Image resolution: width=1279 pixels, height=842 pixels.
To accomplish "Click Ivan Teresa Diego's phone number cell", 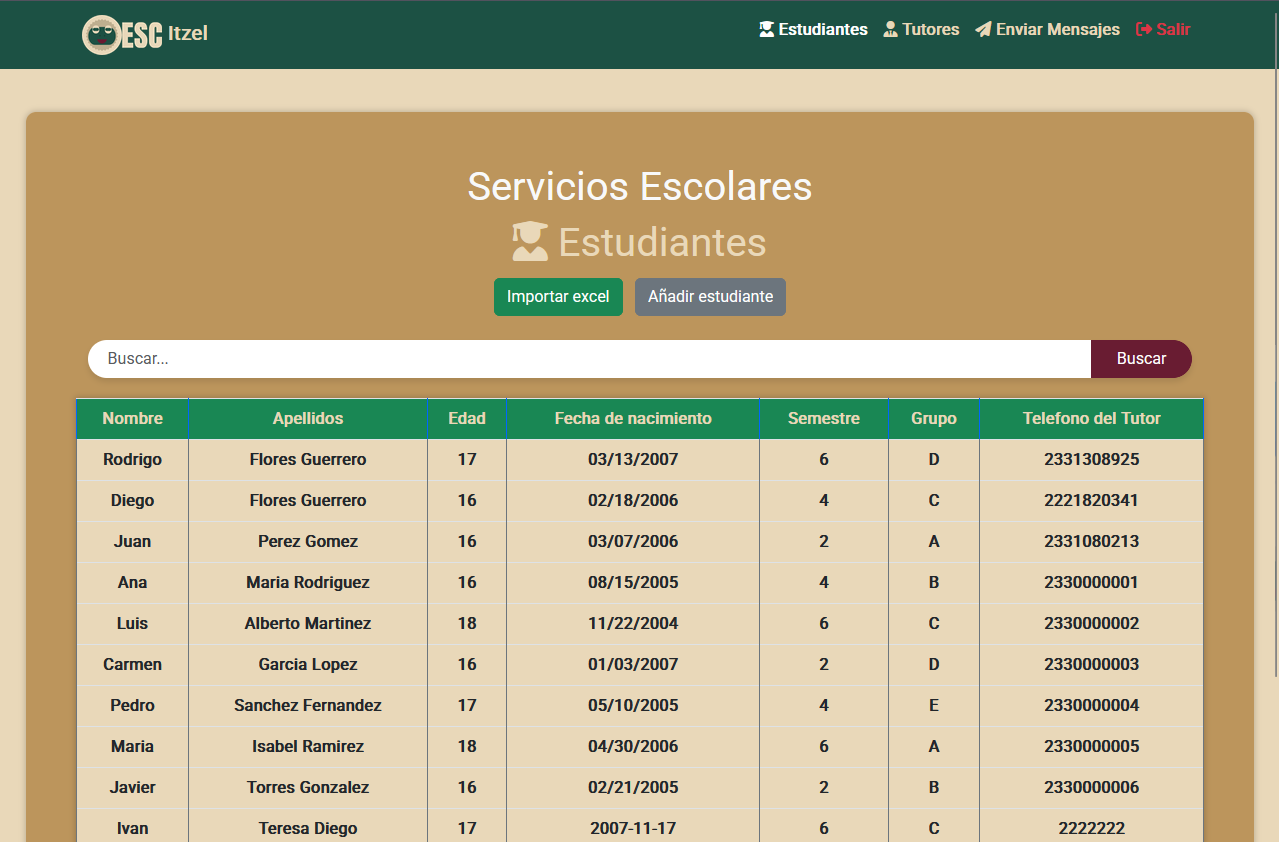I will pos(1090,828).
